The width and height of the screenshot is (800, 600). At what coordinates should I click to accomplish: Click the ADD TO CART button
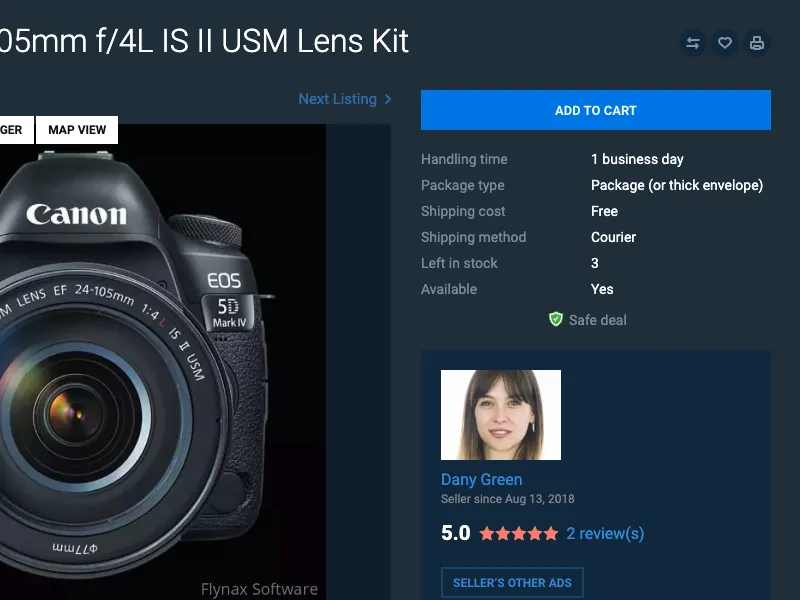pyautogui.click(x=595, y=110)
